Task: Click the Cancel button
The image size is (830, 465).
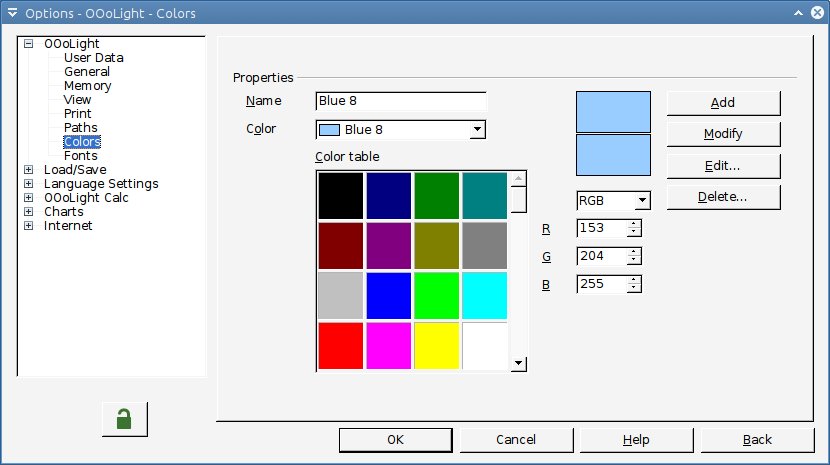Action: pyautogui.click(x=516, y=440)
